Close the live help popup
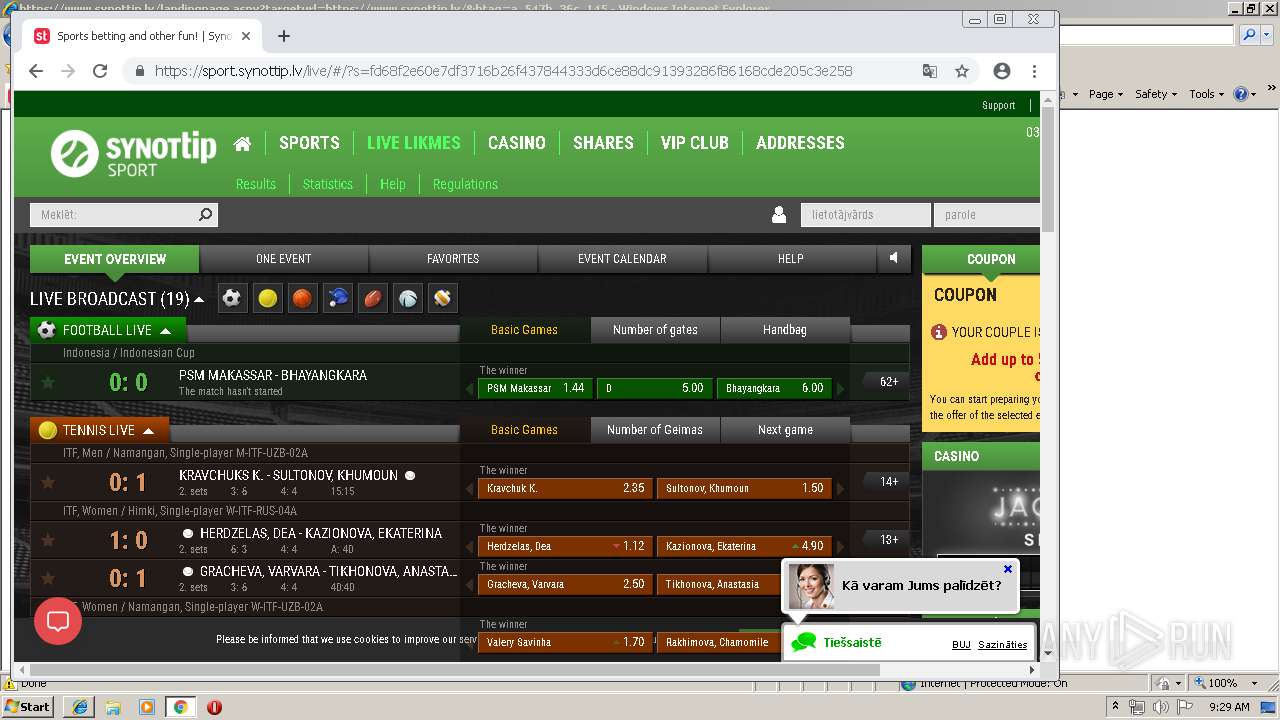The image size is (1280, 720). click(x=1008, y=569)
